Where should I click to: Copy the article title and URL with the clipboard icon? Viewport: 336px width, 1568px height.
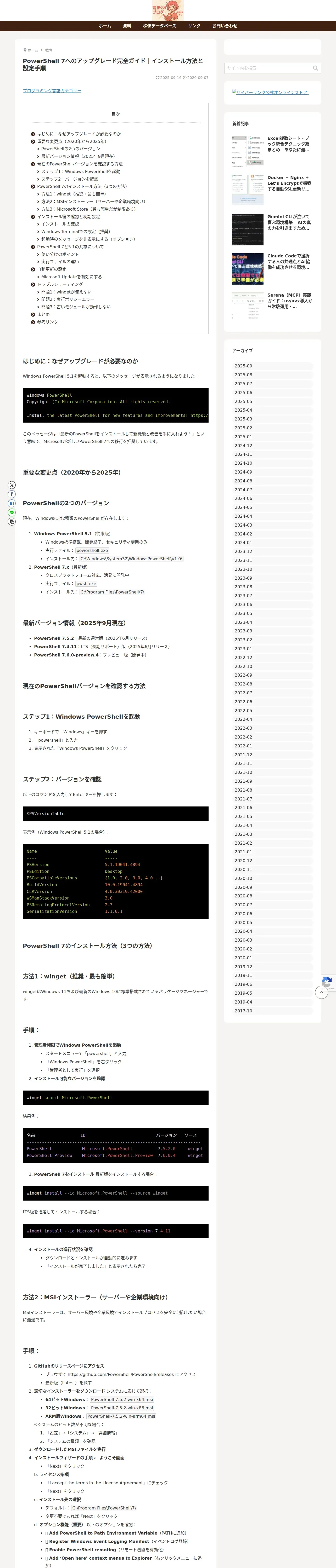coord(12,522)
